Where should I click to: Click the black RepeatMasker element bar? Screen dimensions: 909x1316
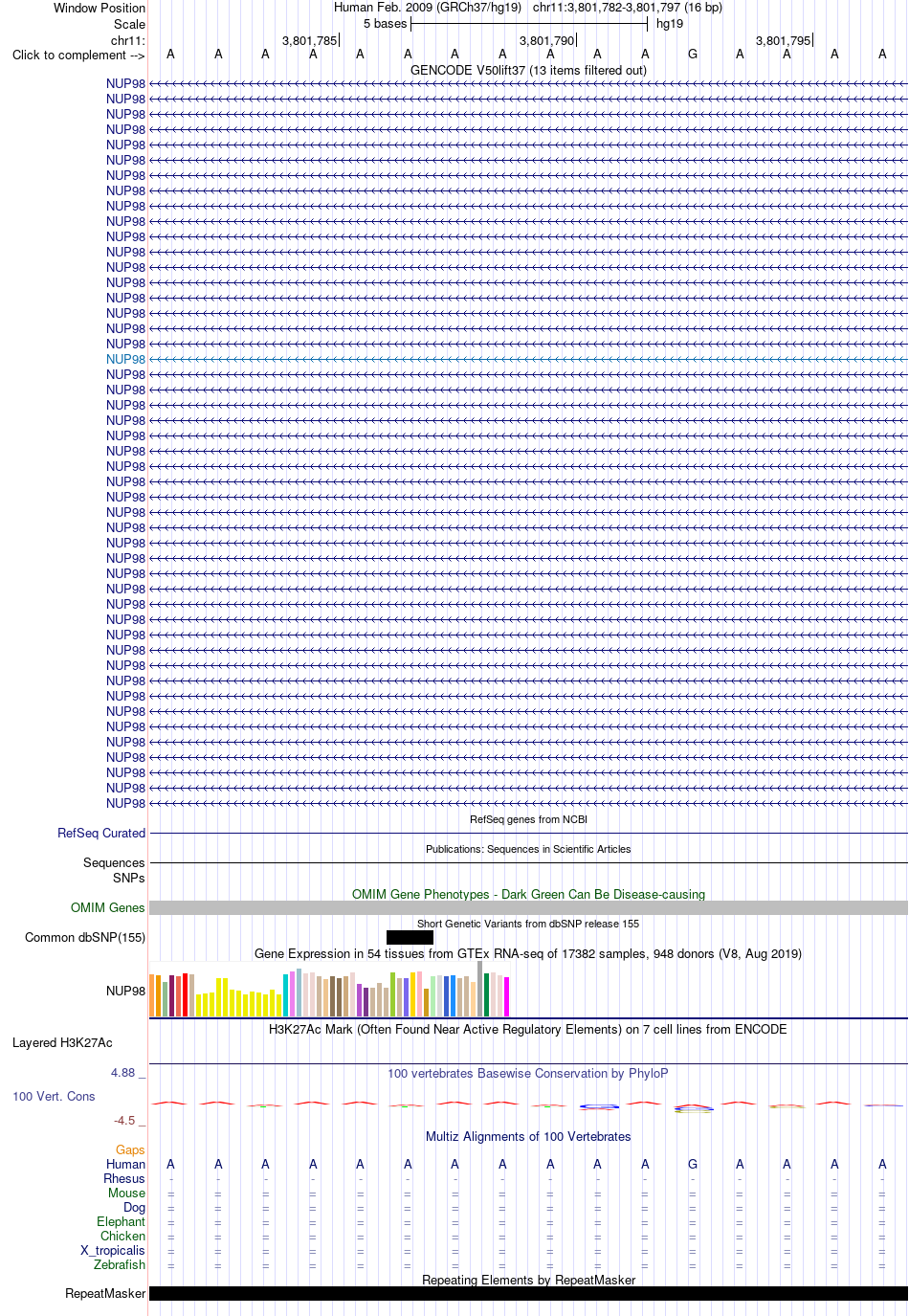(528, 1293)
